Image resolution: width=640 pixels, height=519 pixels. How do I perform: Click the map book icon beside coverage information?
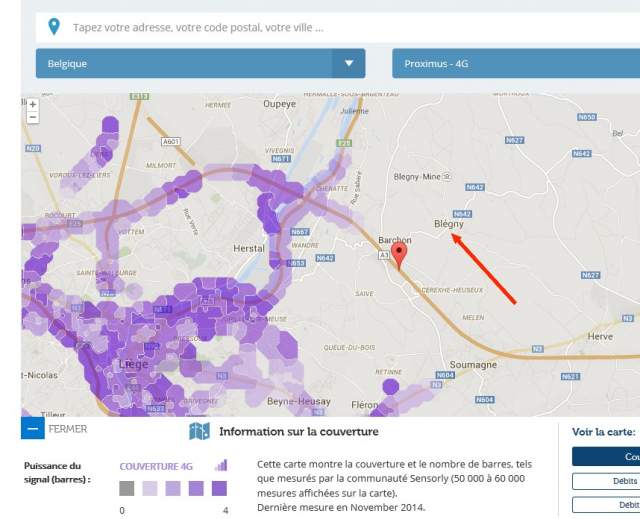[200, 431]
